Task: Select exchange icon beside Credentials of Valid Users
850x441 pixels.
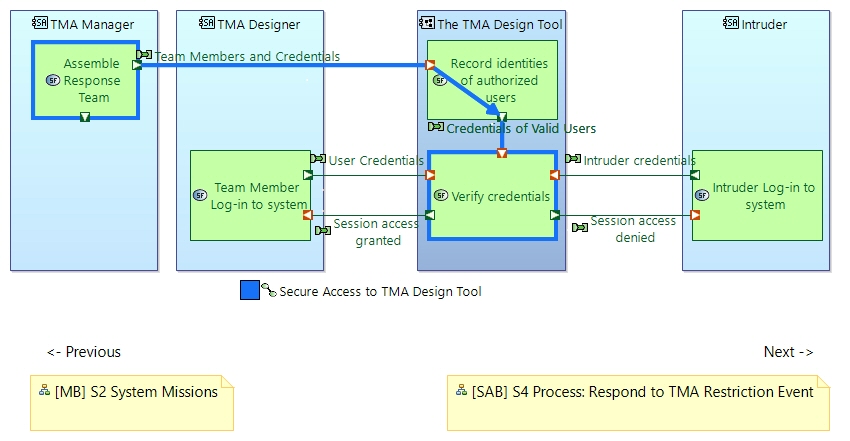Action: [x=436, y=127]
